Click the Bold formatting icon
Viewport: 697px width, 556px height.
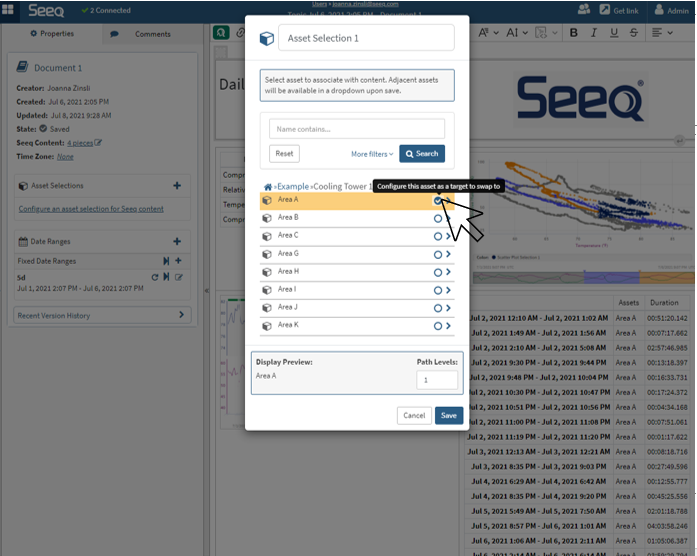(x=574, y=32)
